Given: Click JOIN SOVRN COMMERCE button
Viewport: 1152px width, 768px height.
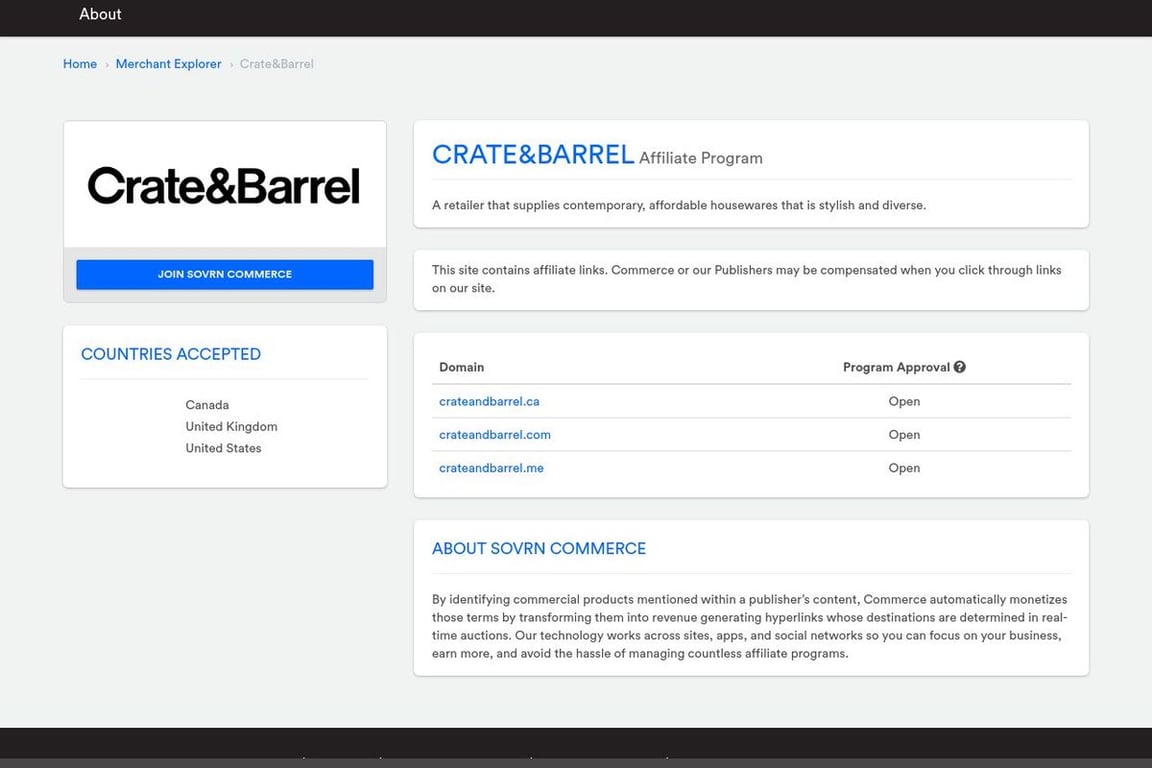Looking at the screenshot, I should 225,274.
